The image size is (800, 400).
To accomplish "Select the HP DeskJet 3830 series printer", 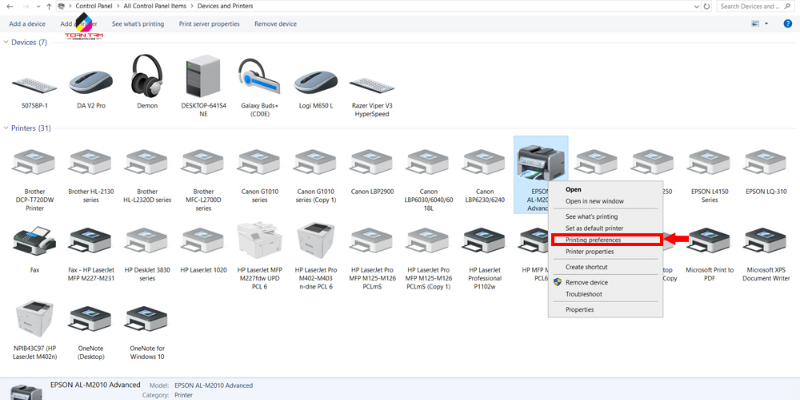I will point(147,241).
